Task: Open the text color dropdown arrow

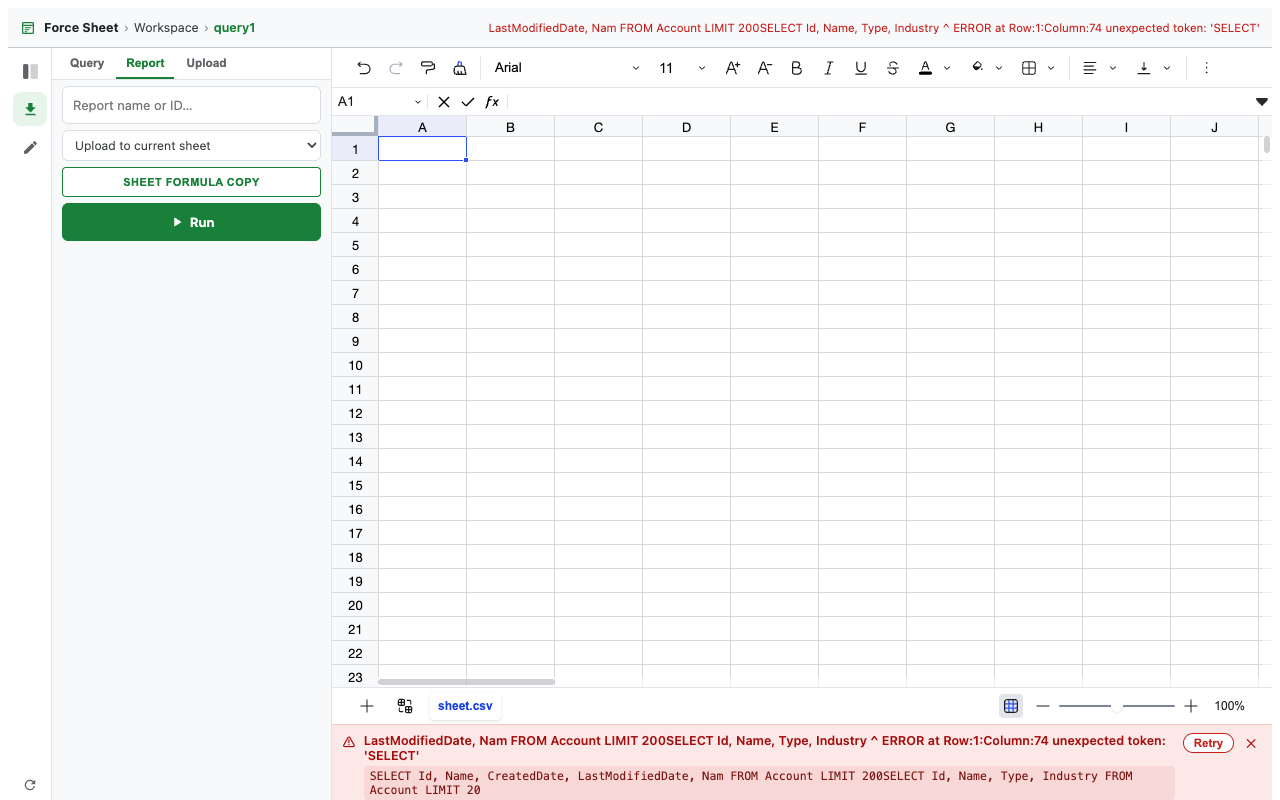Action: pos(946,68)
